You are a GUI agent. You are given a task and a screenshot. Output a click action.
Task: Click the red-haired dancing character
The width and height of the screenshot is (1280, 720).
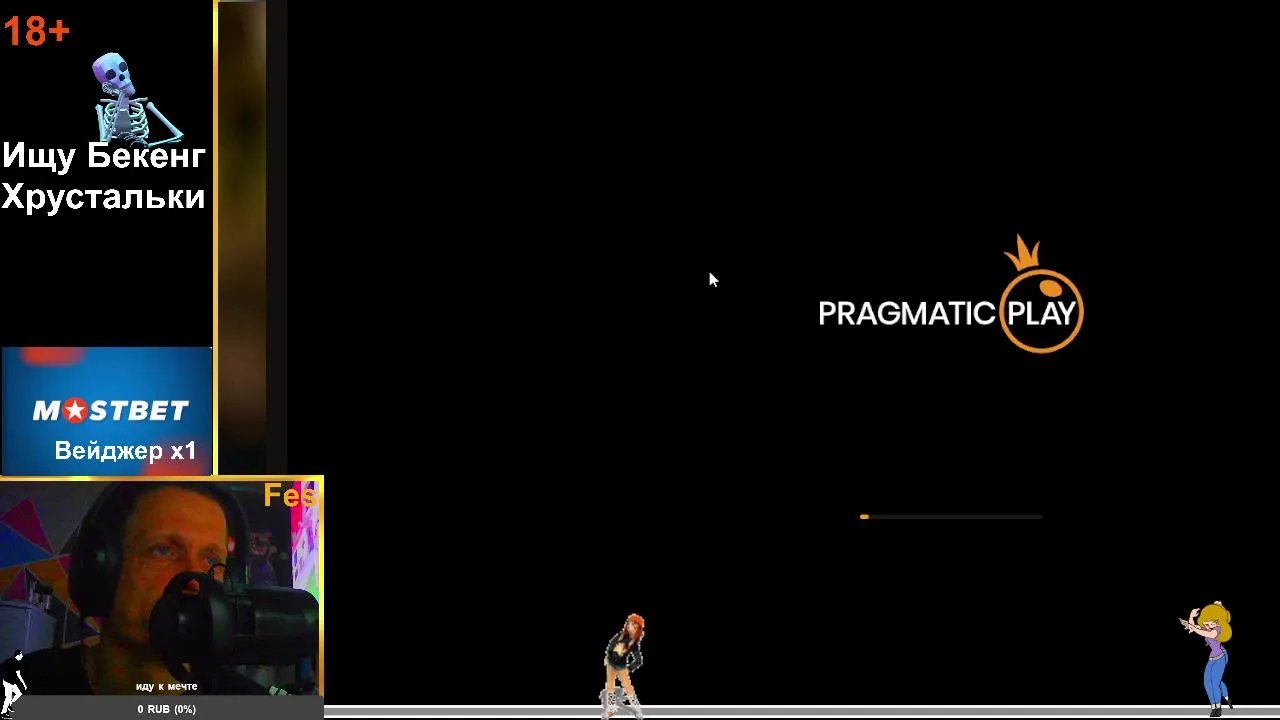pyautogui.click(x=624, y=666)
